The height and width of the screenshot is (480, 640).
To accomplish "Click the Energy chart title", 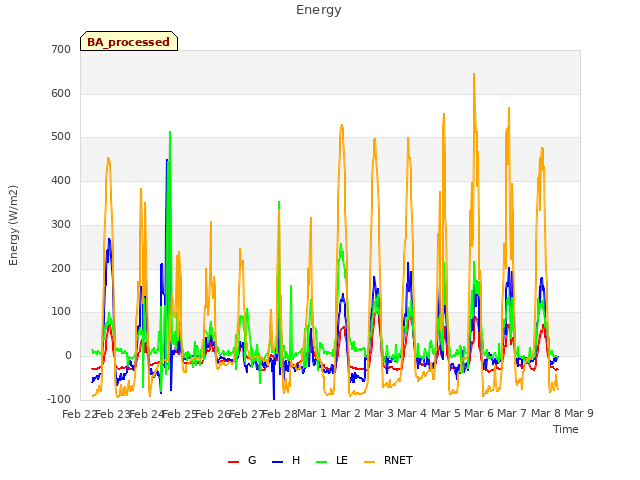I will pos(319,10).
